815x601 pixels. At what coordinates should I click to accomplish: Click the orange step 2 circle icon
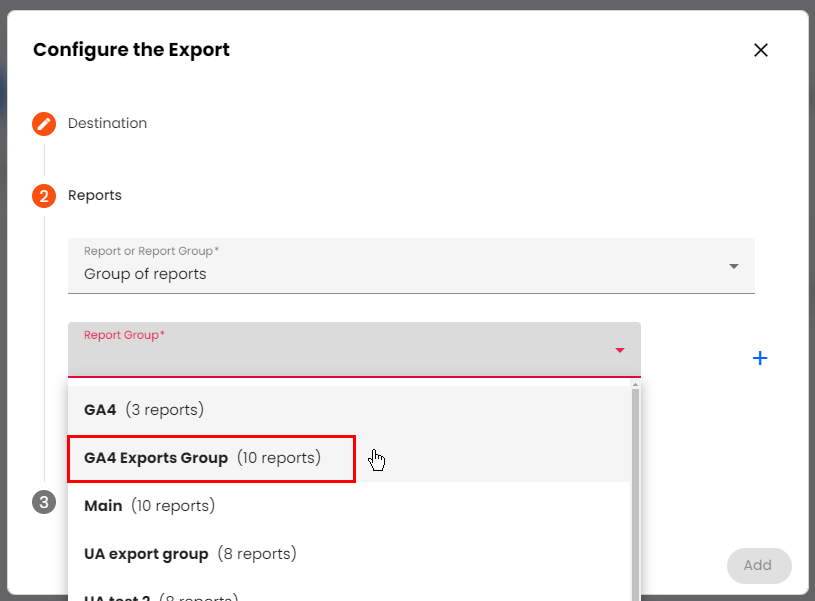tap(44, 196)
